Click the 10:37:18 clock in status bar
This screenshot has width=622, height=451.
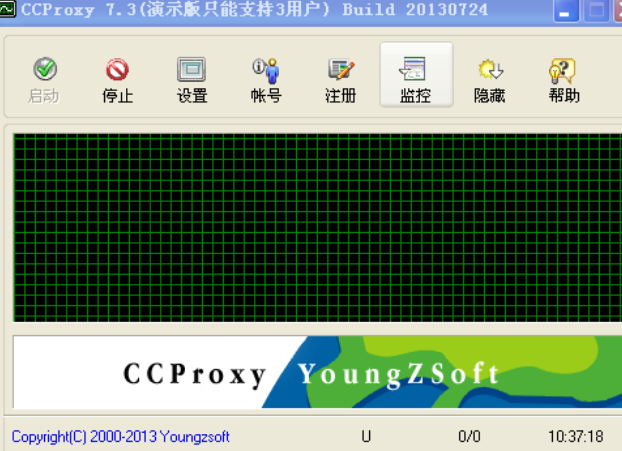pos(576,437)
